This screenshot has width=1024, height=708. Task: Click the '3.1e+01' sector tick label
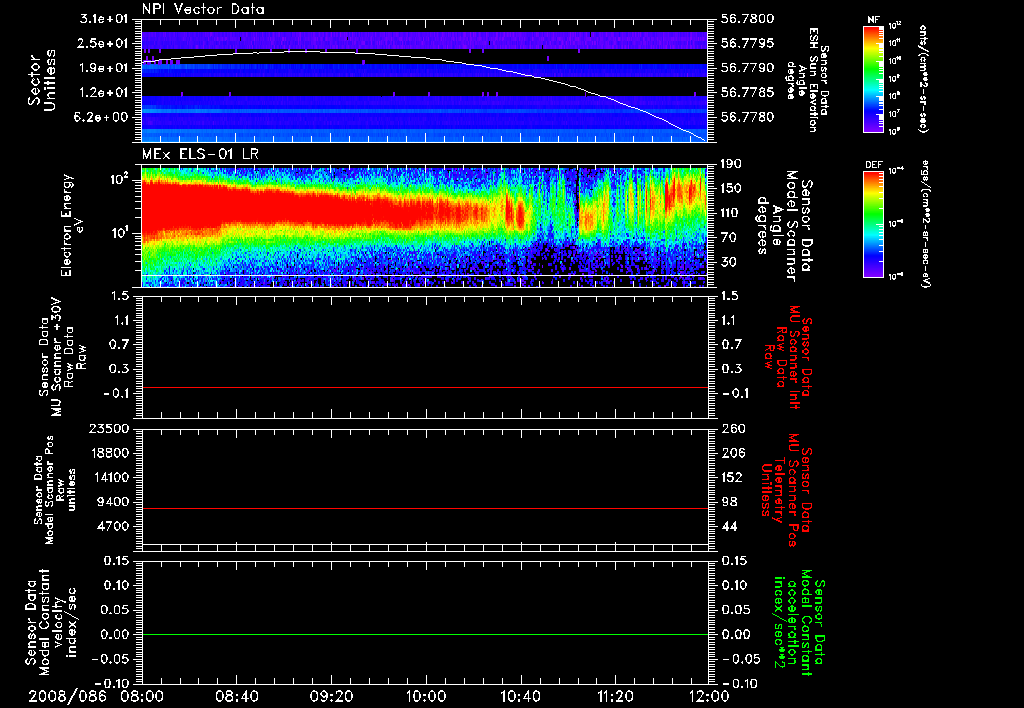tap(103, 19)
